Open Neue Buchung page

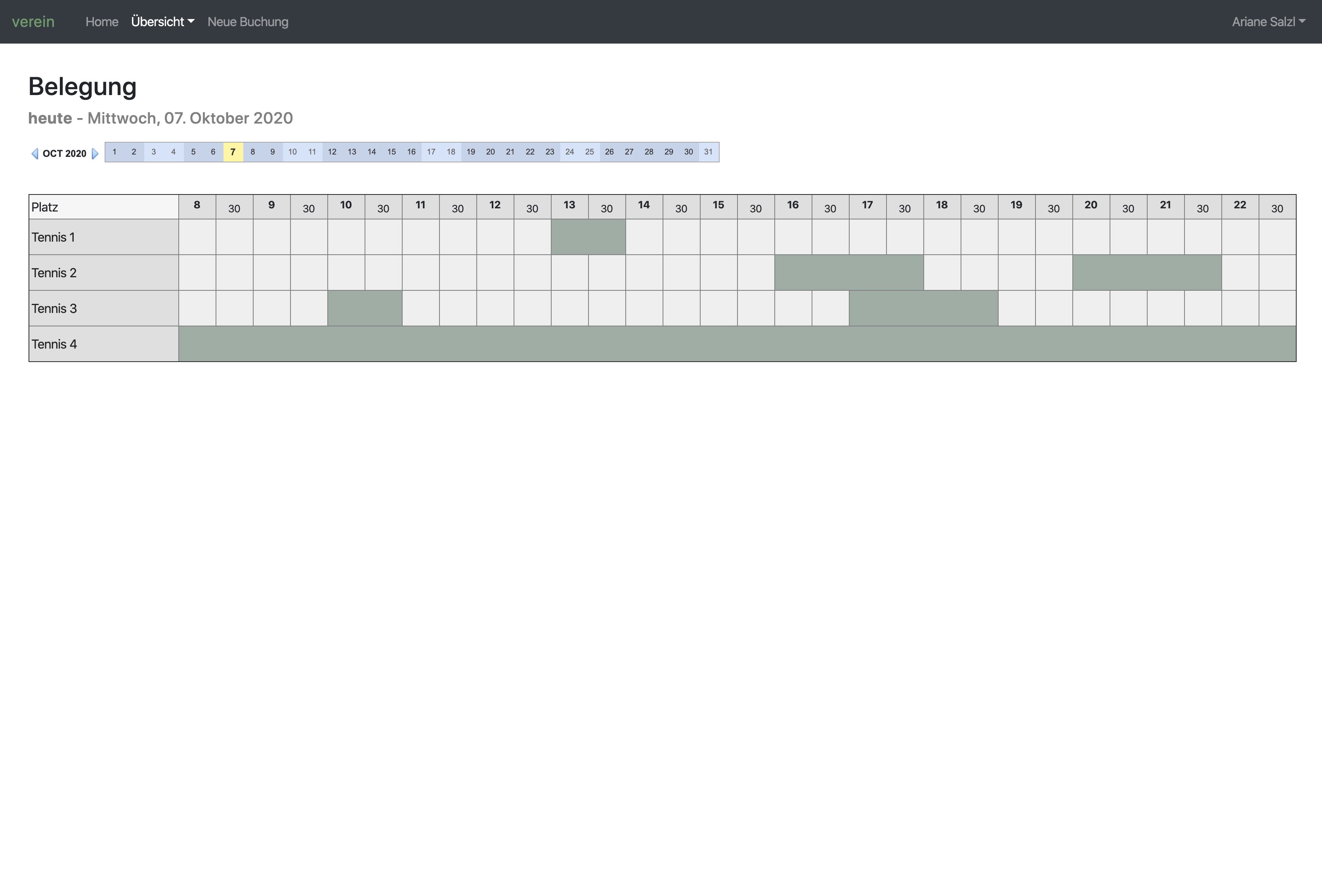coord(248,22)
